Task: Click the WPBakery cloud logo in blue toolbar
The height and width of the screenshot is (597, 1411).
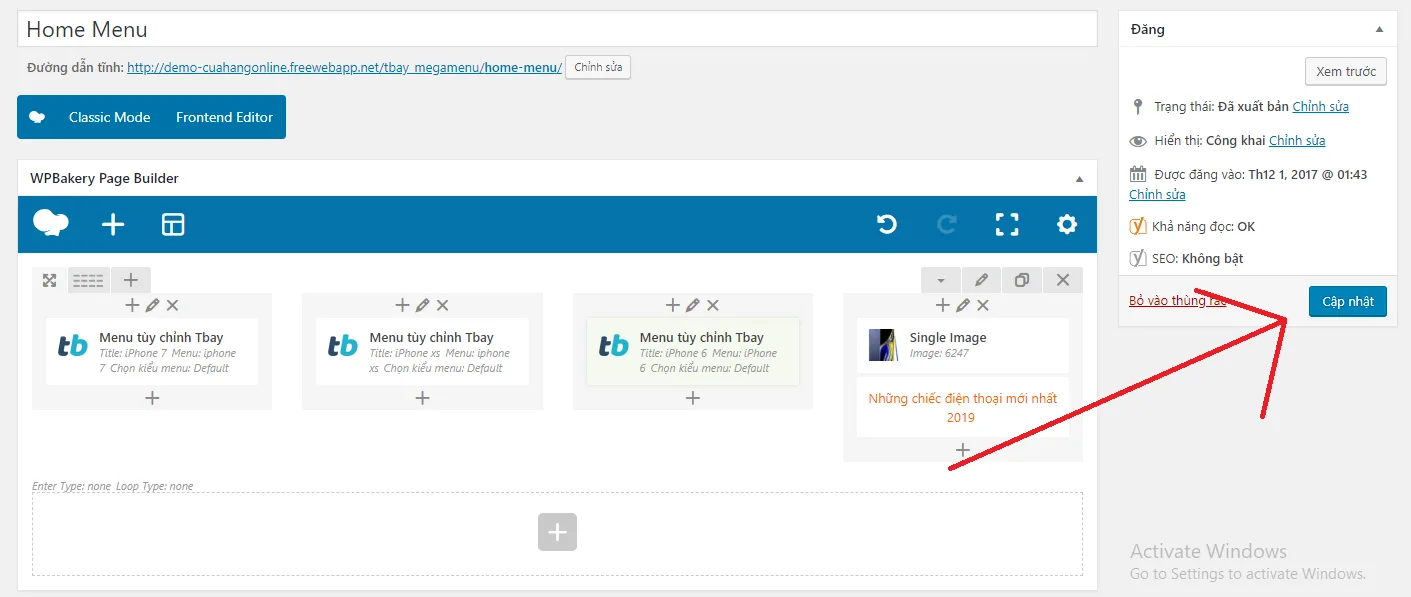Action: coord(51,223)
